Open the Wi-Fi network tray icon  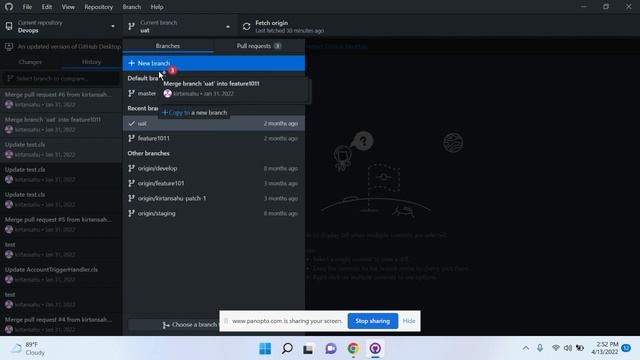pos(556,348)
